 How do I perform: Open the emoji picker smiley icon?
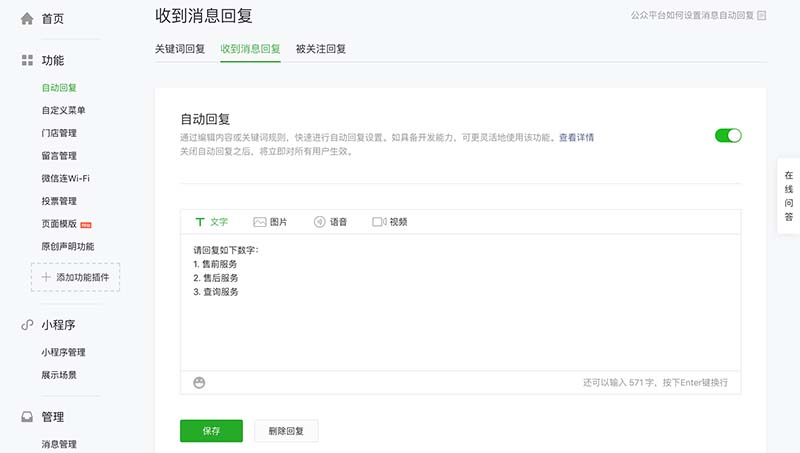point(199,383)
